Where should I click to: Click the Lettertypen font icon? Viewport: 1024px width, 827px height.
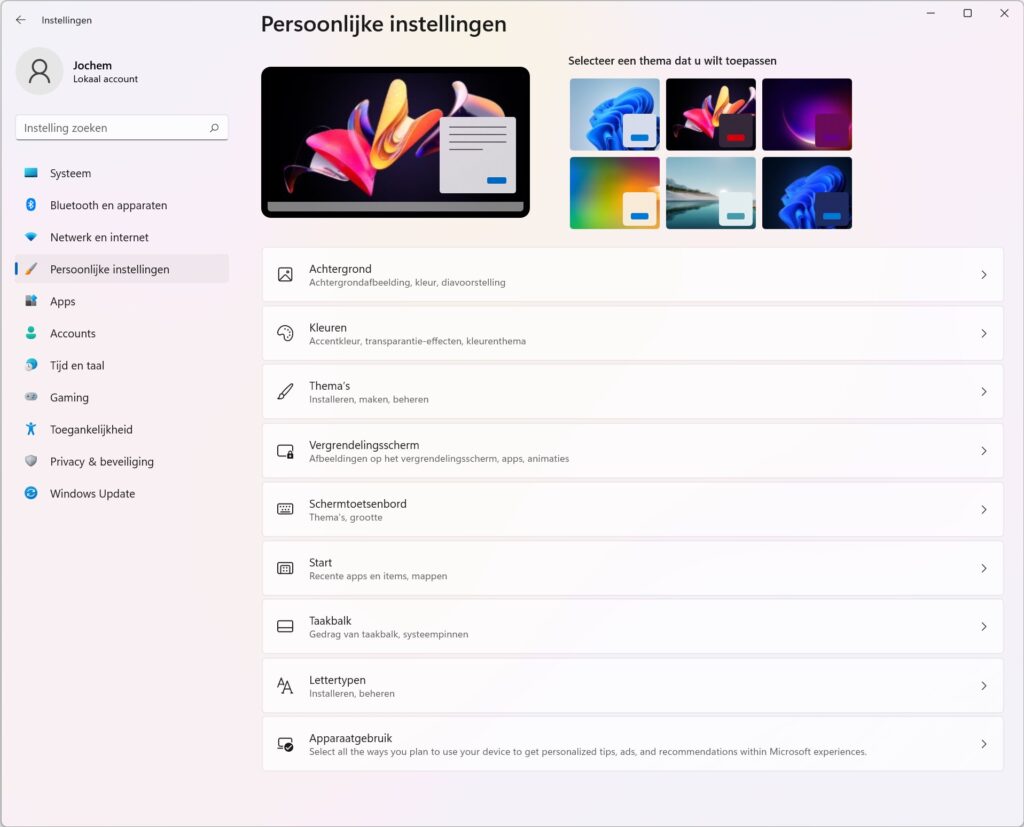tap(285, 686)
